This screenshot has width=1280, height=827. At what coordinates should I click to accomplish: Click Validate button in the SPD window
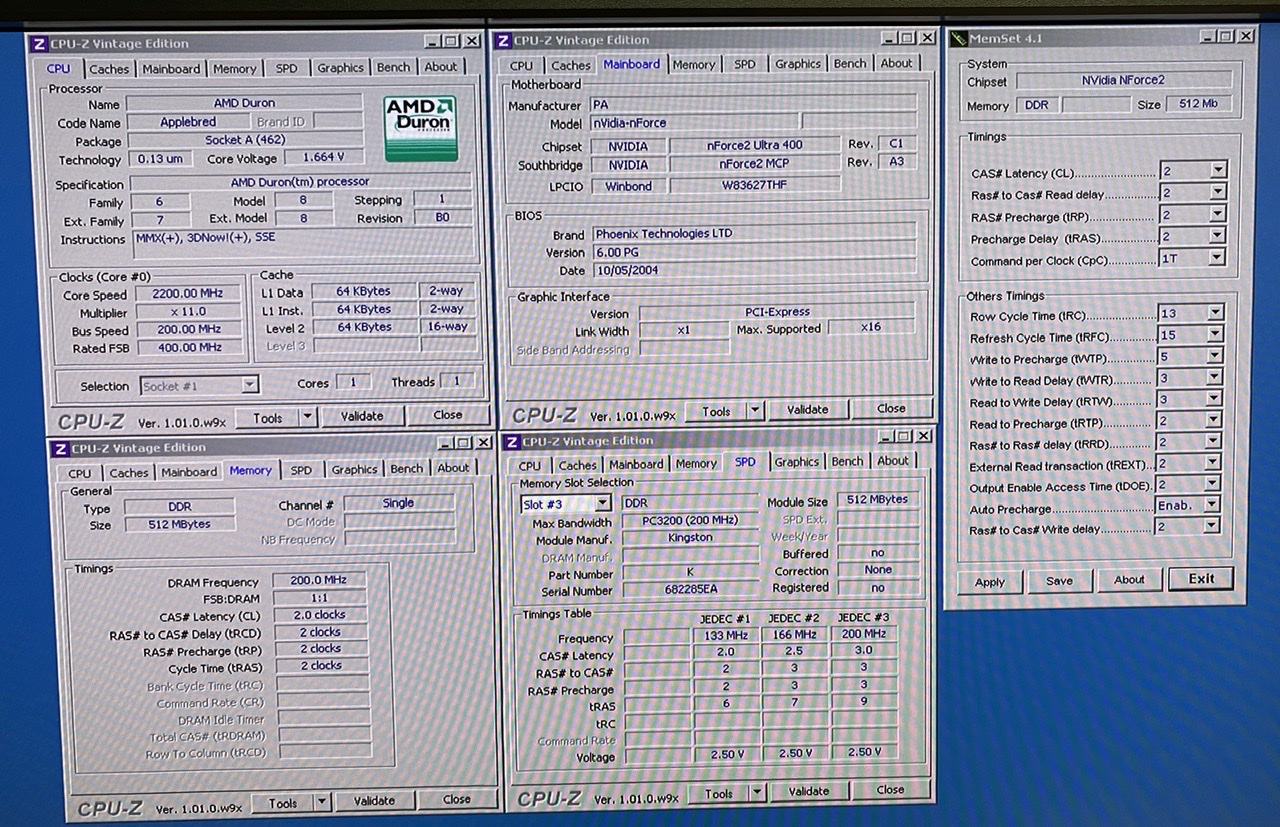[808, 792]
